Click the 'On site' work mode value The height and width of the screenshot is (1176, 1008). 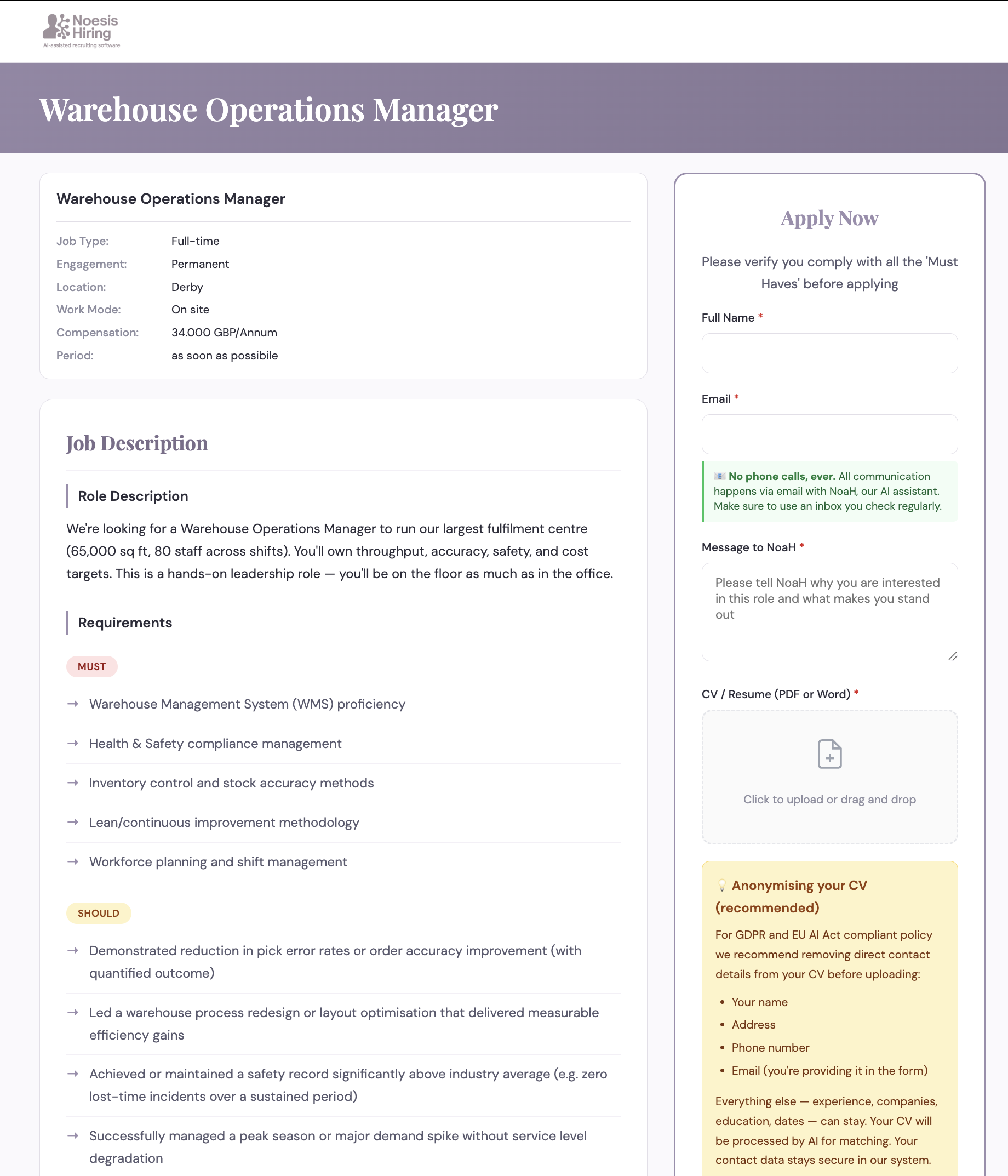(190, 309)
